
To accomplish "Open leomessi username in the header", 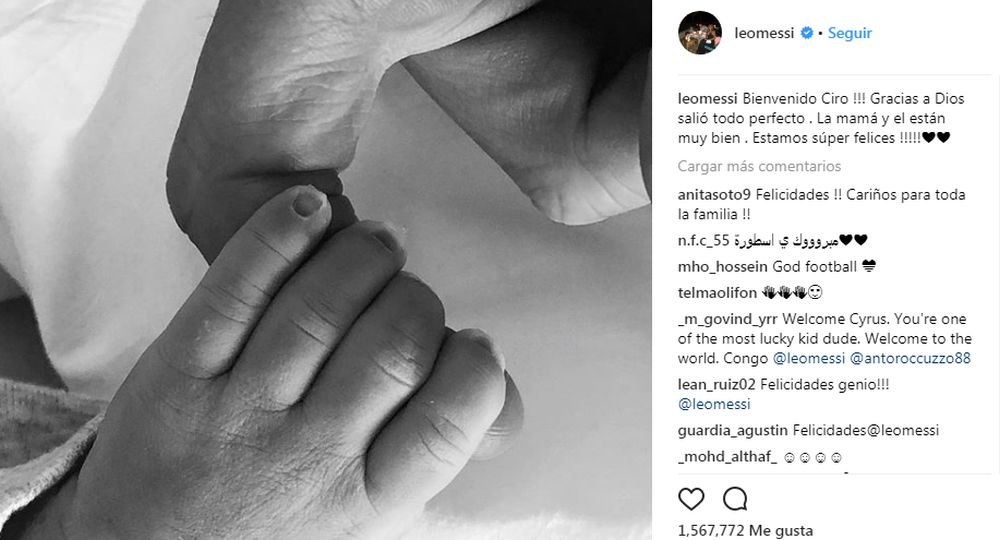I will [764, 33].
